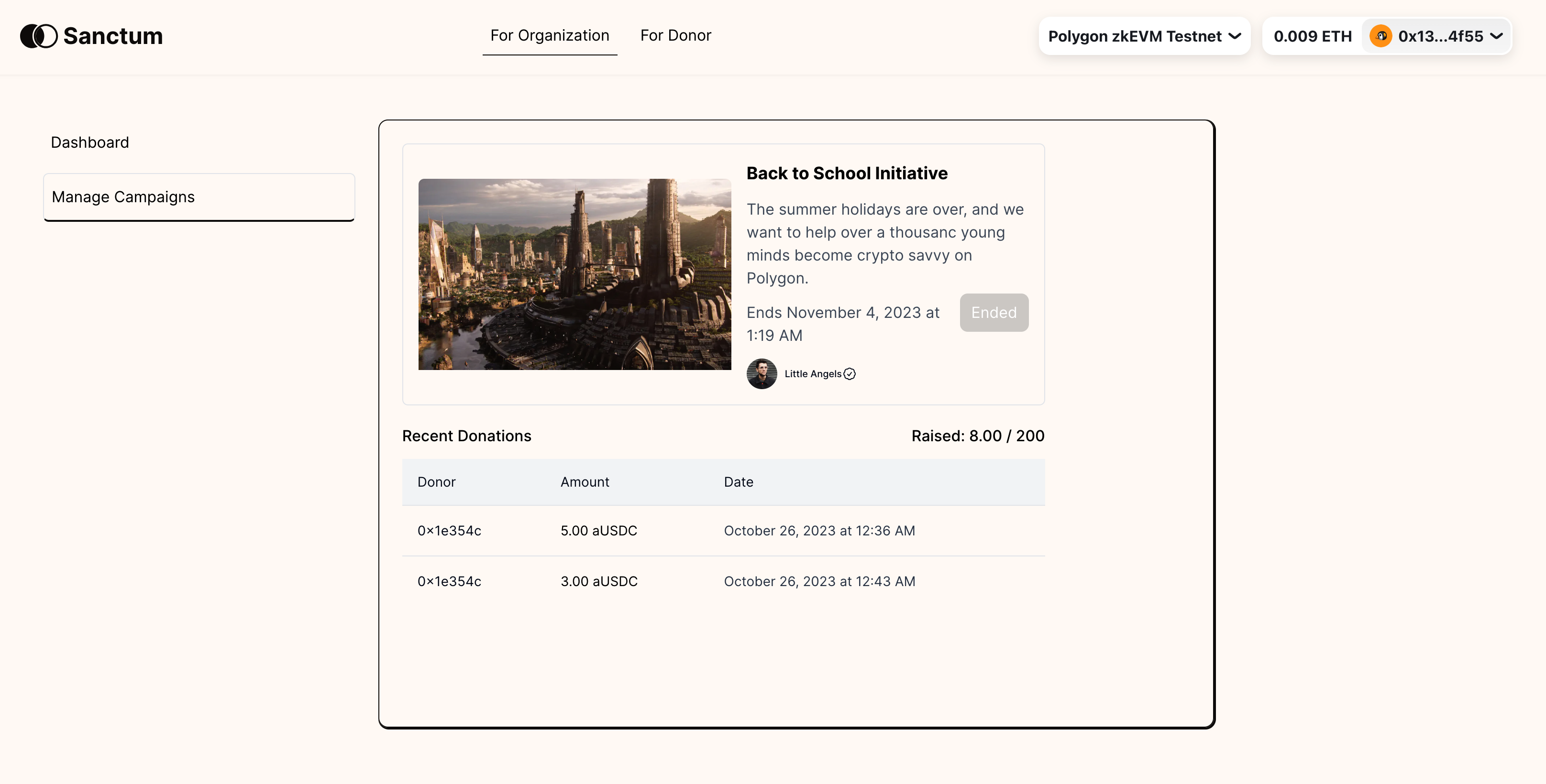
Task: Click the Donor column header
Action: (x=436, y=482)
